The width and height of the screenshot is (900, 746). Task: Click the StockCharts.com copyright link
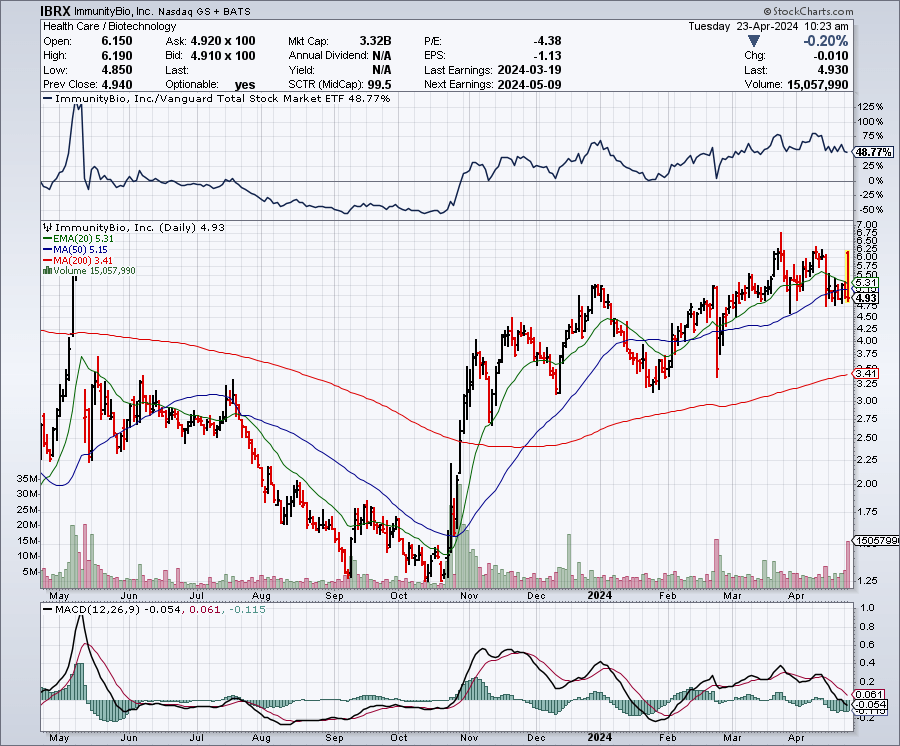point(808,12)
